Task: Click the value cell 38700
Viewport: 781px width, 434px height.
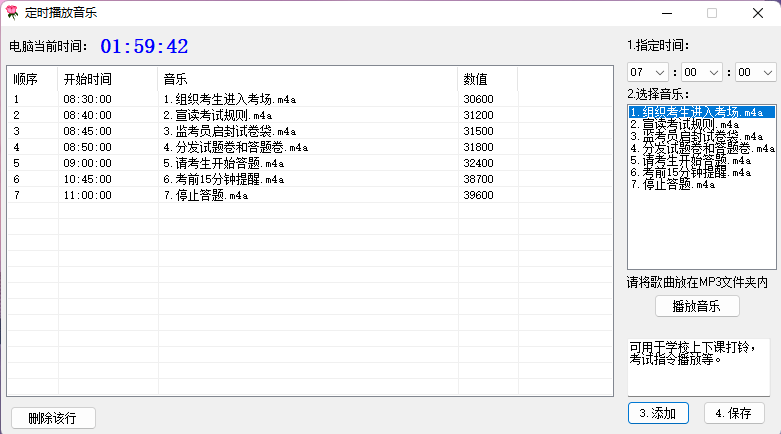Action: [x=478, y=179]
